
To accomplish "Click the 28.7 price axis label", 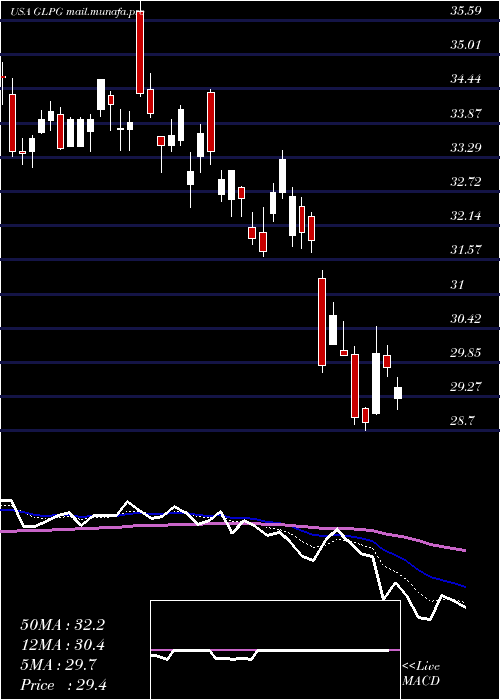I will point(462,421).
